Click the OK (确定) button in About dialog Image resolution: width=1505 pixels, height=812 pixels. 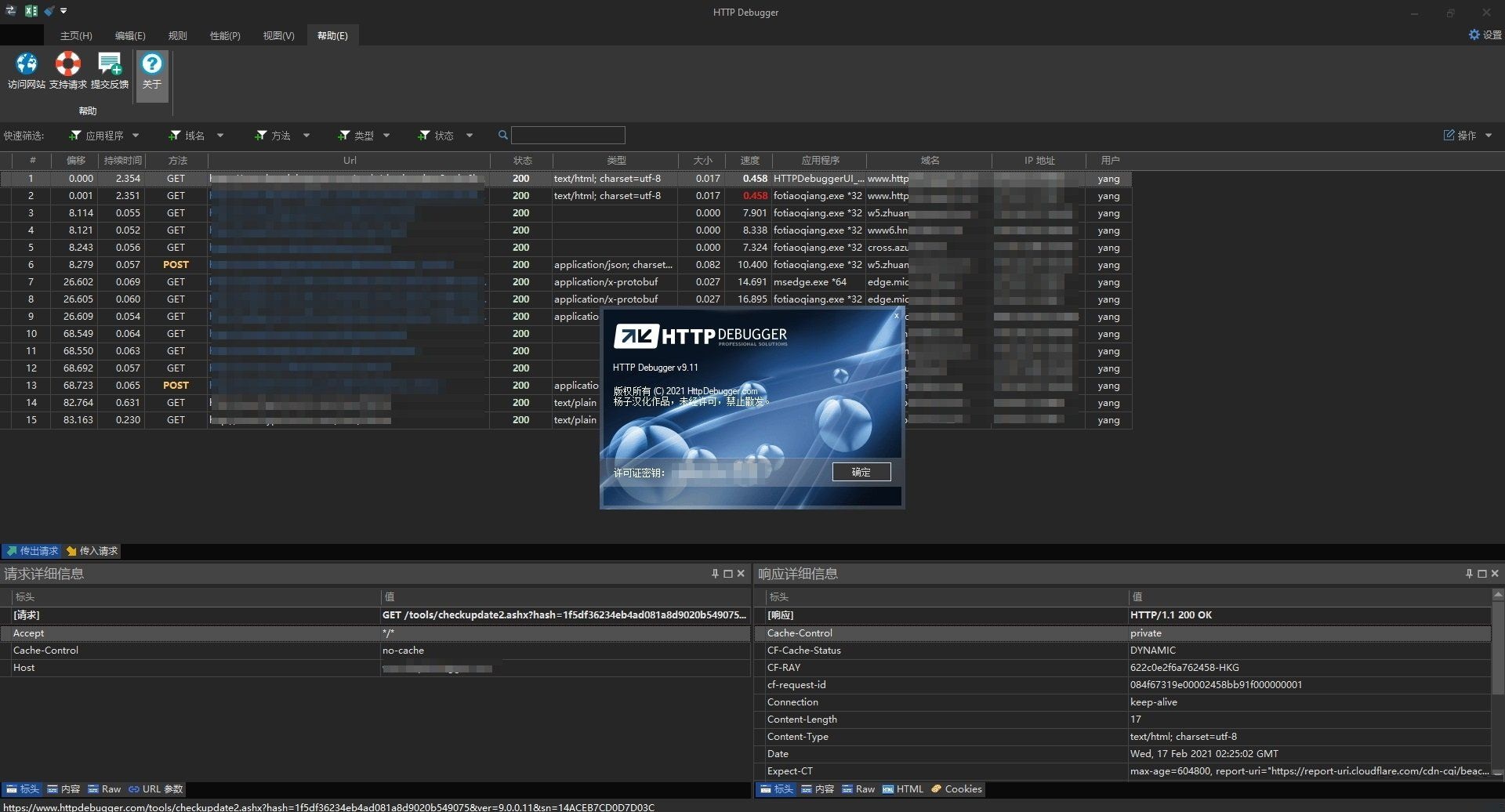click(x=861, y=472)
